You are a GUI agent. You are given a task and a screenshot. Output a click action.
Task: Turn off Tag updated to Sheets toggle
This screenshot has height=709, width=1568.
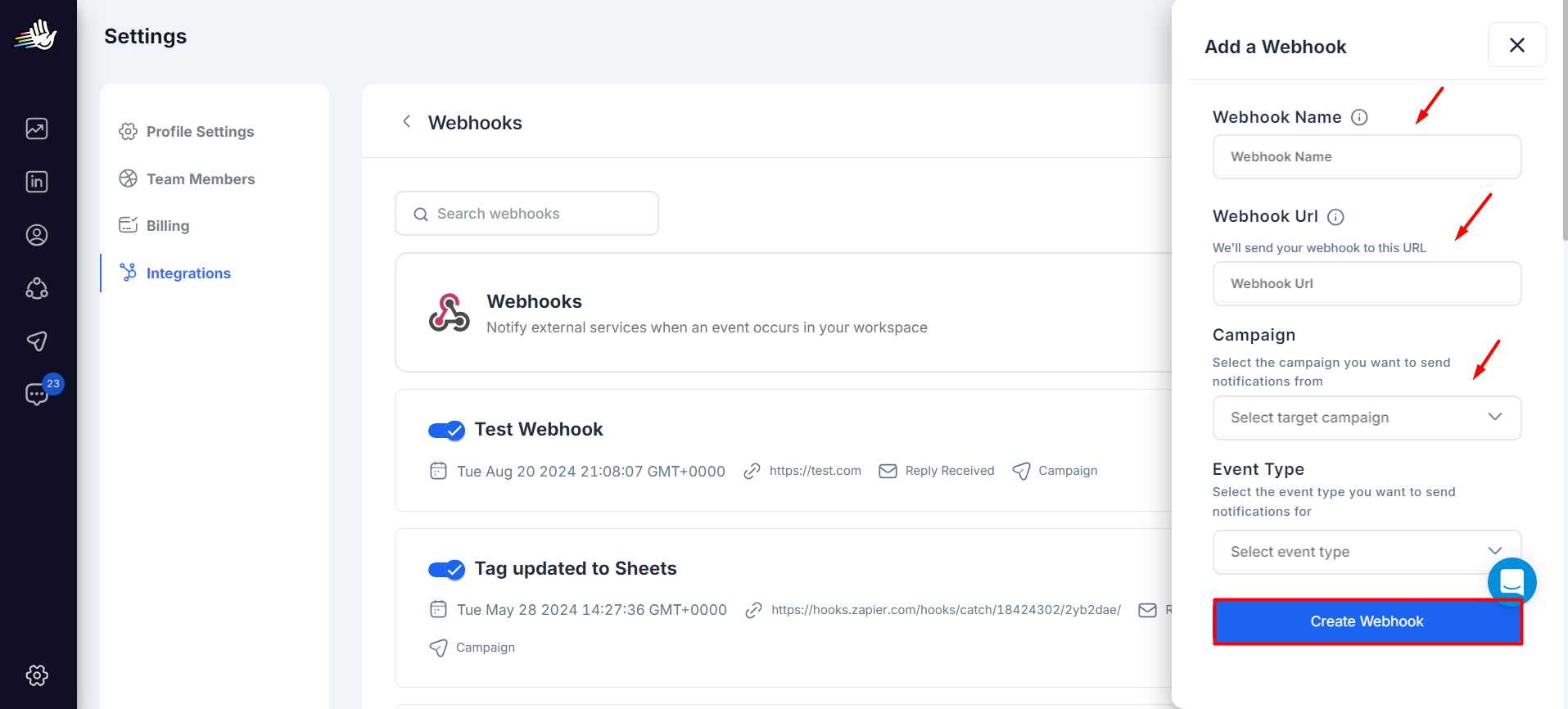[x=446, y=570]
